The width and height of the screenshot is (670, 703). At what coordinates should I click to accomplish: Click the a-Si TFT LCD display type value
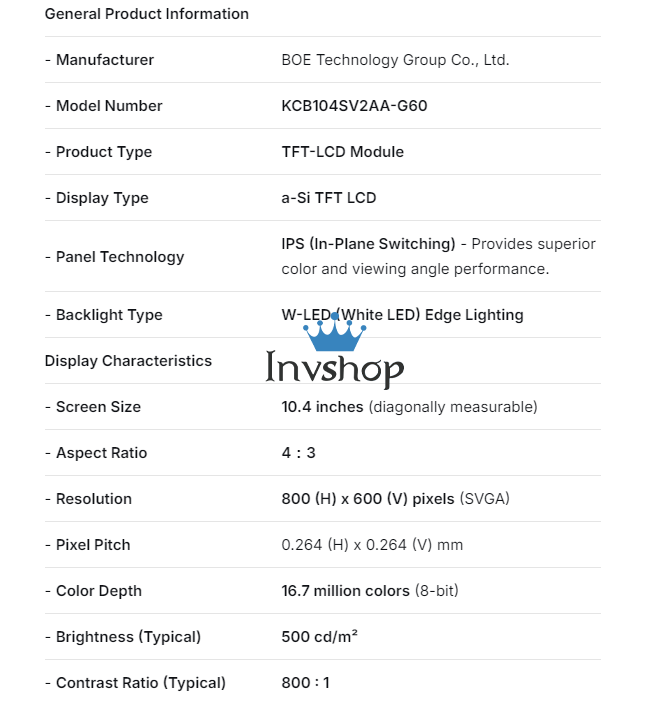click(x=328, y=198)
